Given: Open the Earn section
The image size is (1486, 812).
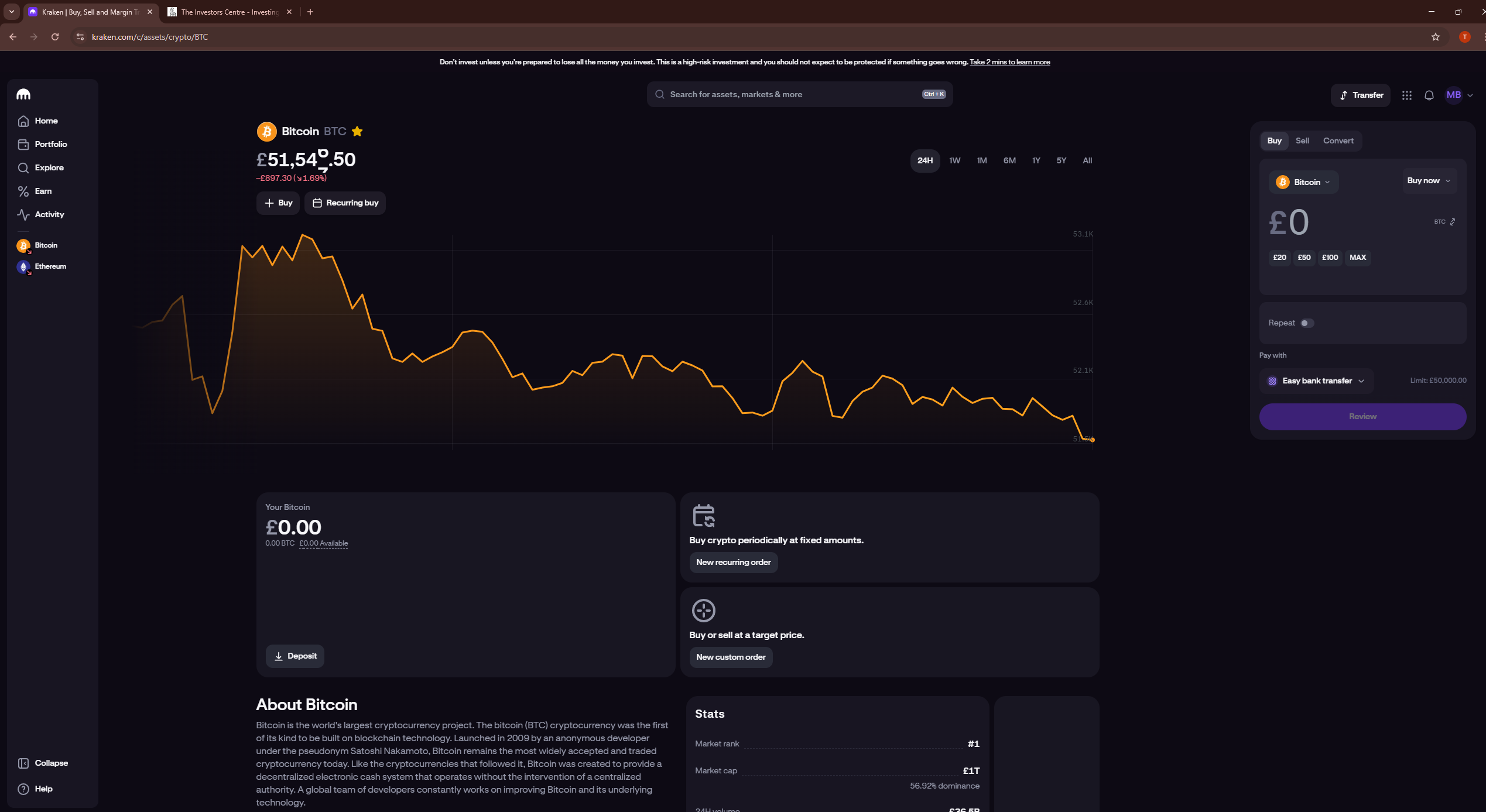Looking at the screenshot, I should [x=35, y=191].
